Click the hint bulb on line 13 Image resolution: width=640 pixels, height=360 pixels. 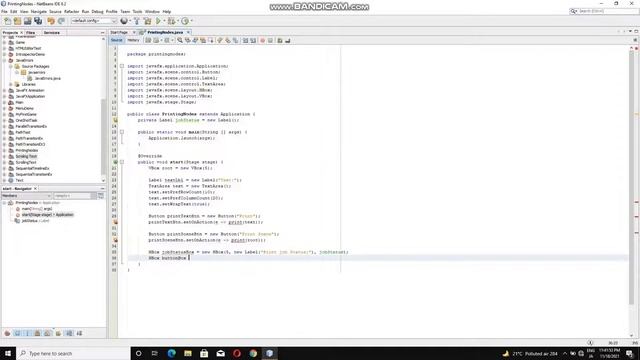tap(115, 120)
